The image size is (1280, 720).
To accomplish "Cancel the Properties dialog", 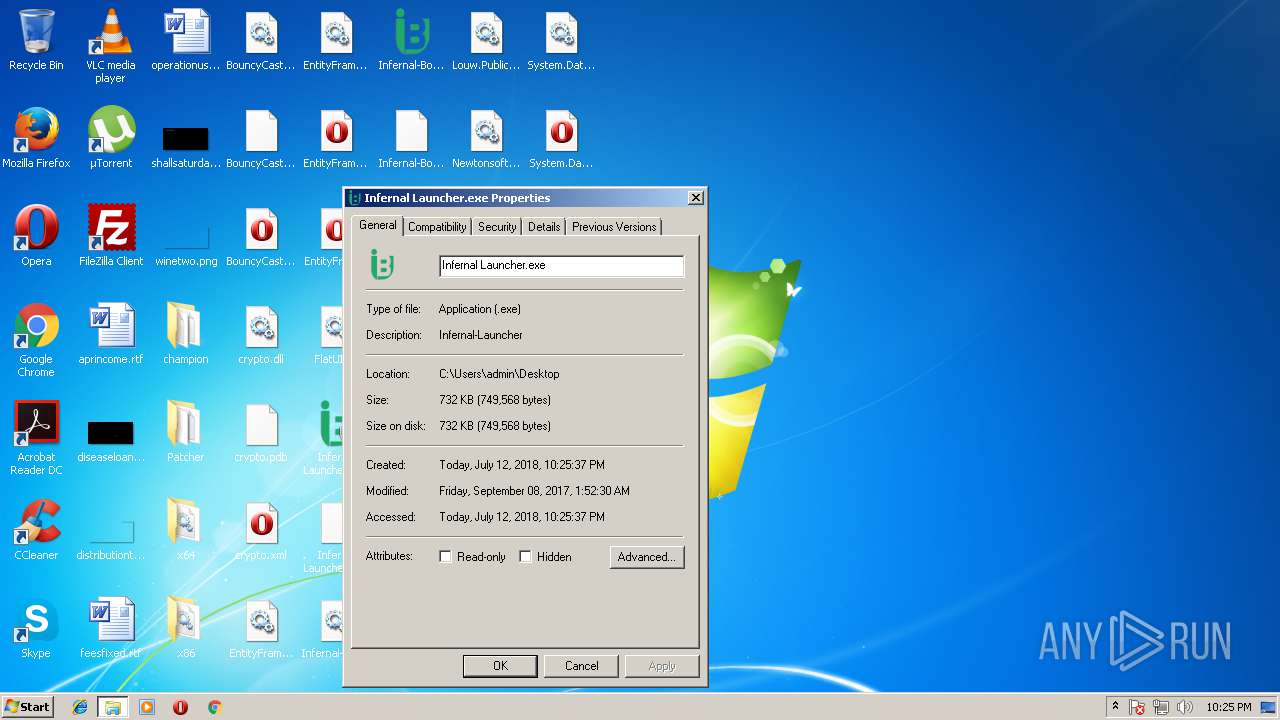I will 581,666.
